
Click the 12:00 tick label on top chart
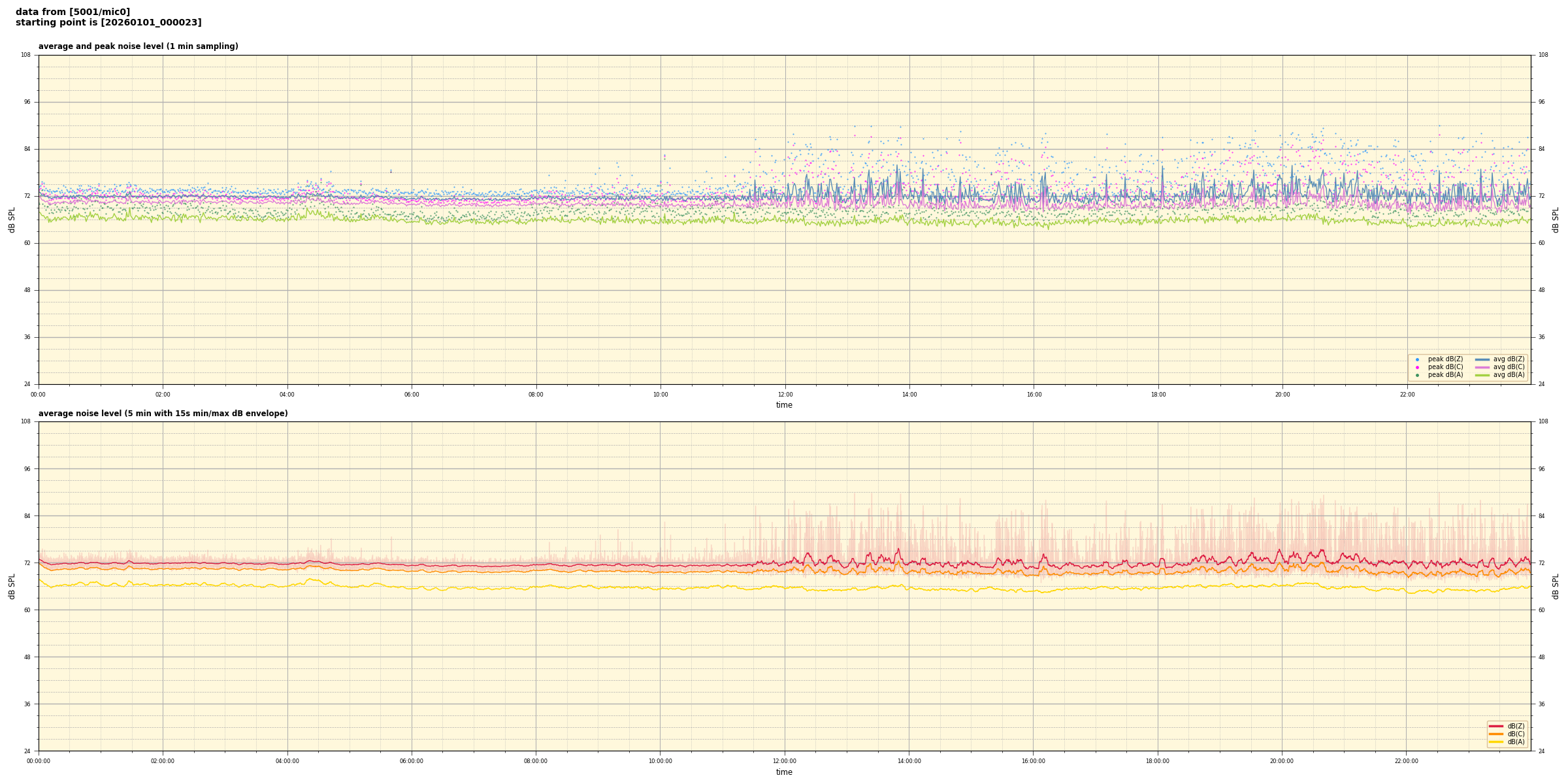click(x=785, y=395)
